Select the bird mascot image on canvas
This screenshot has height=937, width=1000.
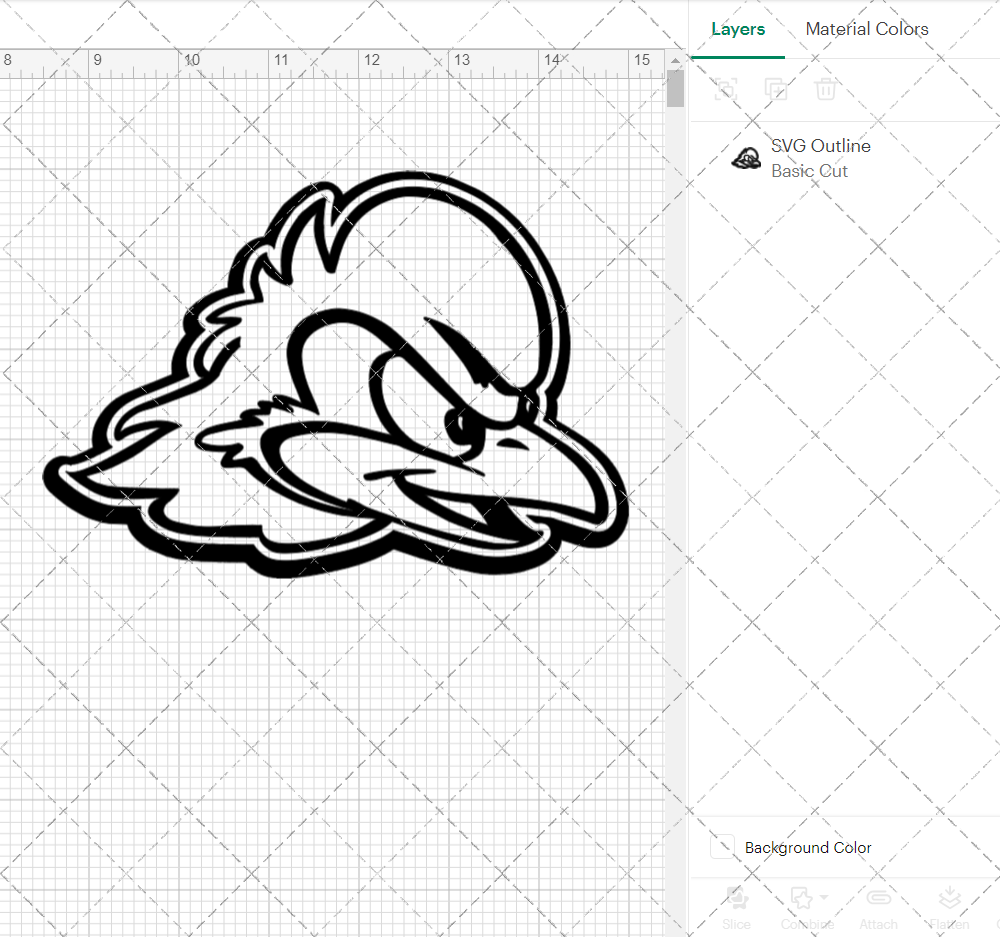pyautogui.click(x=336, y=374)
